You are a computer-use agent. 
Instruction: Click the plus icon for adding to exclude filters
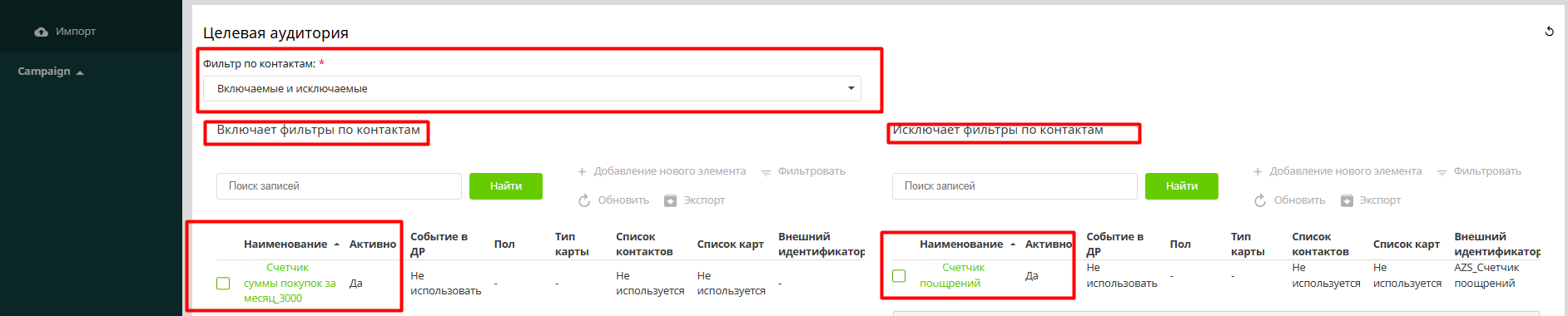click(1258, 171)
